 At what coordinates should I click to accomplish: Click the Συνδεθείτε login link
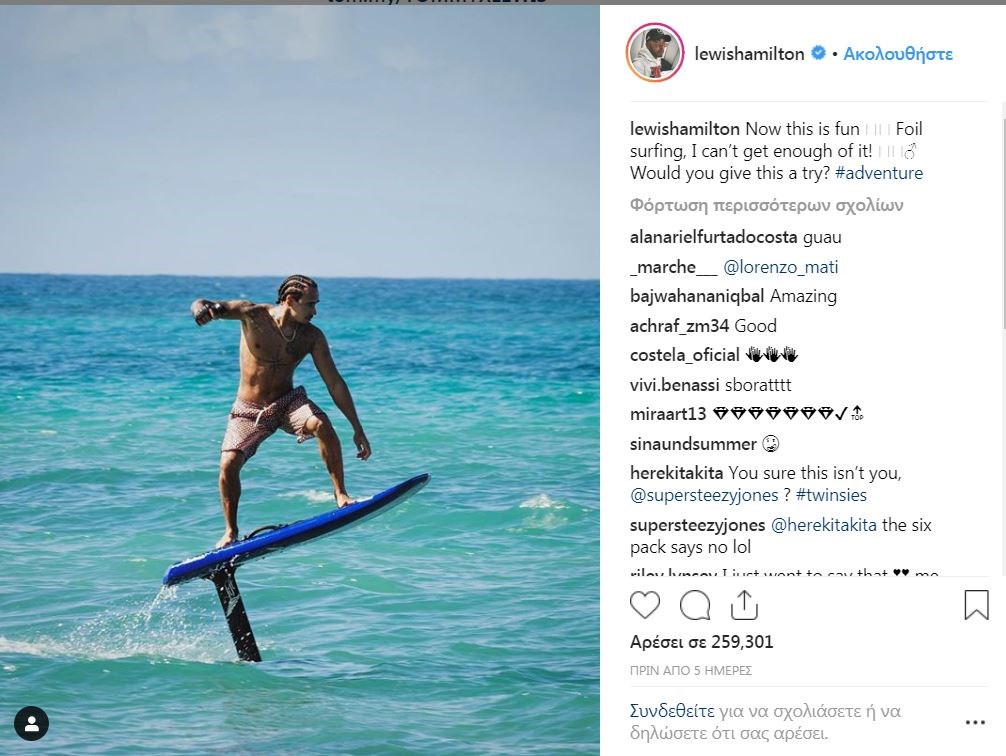click(x=672, y=712)
